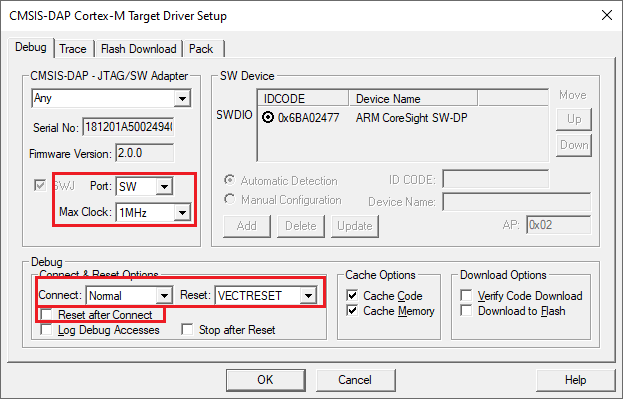Click the Update button
The image size is (623, 399).
[355, 226]
